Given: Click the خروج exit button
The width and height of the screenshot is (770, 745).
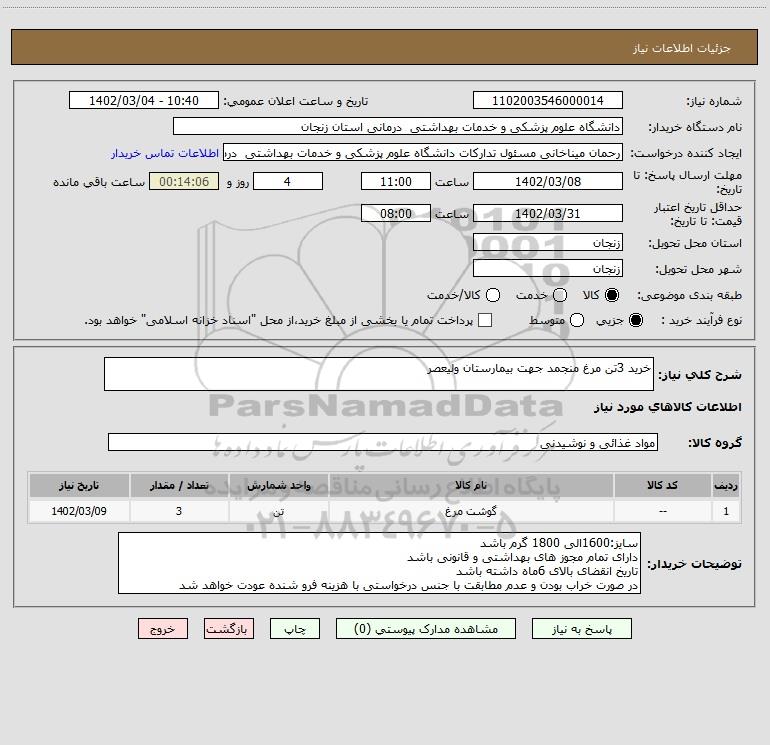Looking at the screenshot, I should click(163, 629).
